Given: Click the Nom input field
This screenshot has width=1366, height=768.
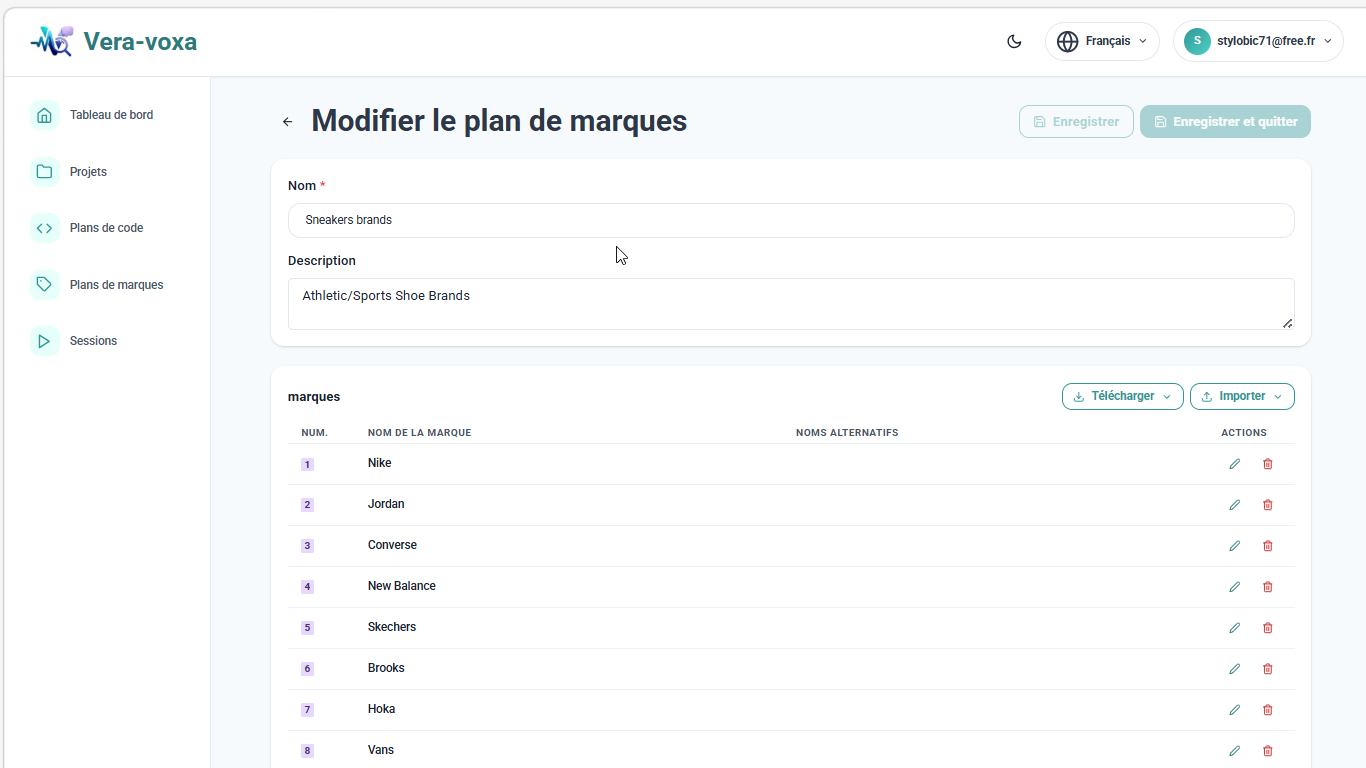Looking at the screenshot, I should coord(791,220).
